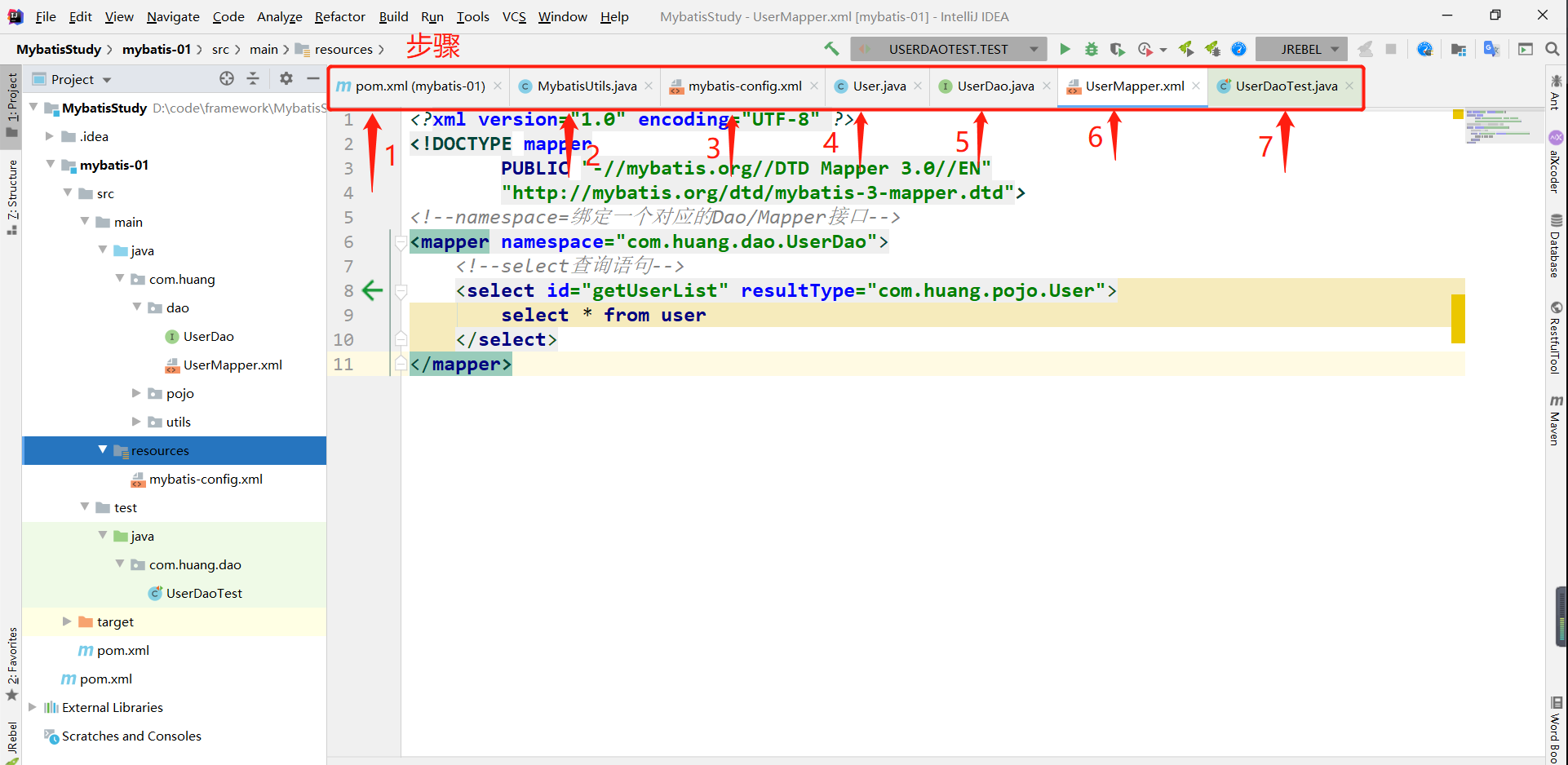Collapse the mybatis-01 module node
The image size is (1568, 765).
click(x=51, y=164)
